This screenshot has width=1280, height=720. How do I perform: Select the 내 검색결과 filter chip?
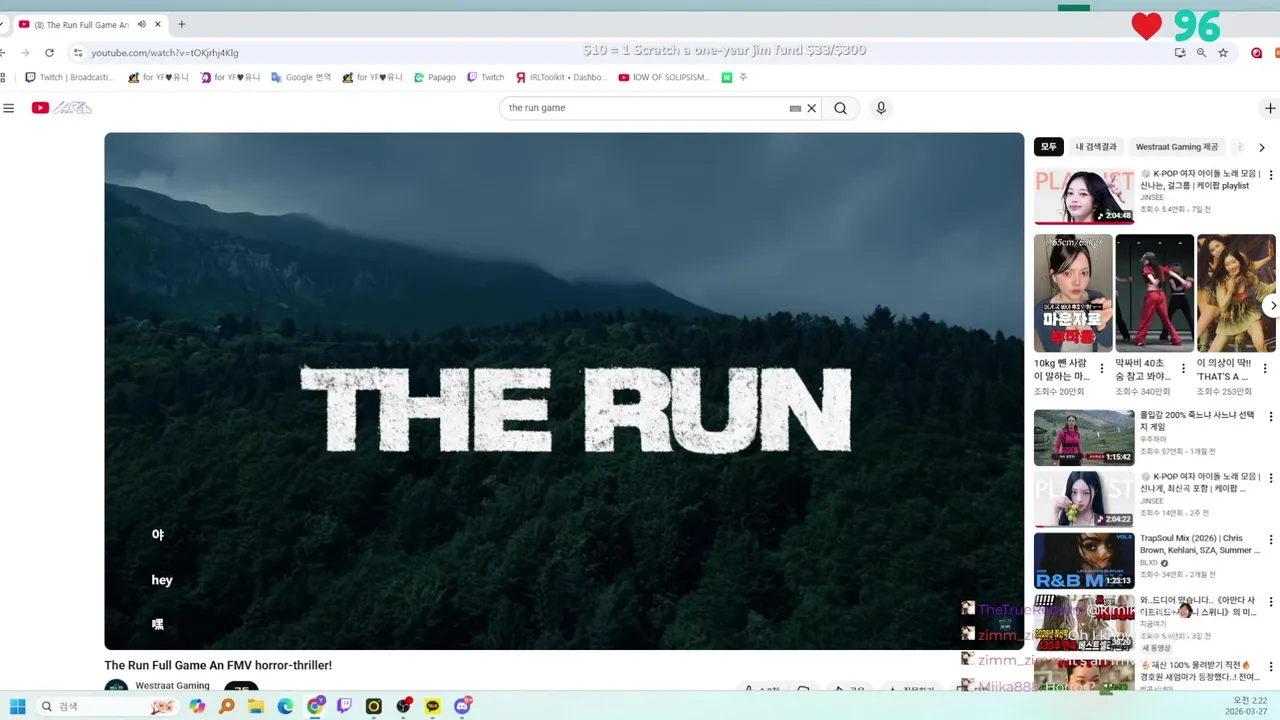tap(1096, 147)
